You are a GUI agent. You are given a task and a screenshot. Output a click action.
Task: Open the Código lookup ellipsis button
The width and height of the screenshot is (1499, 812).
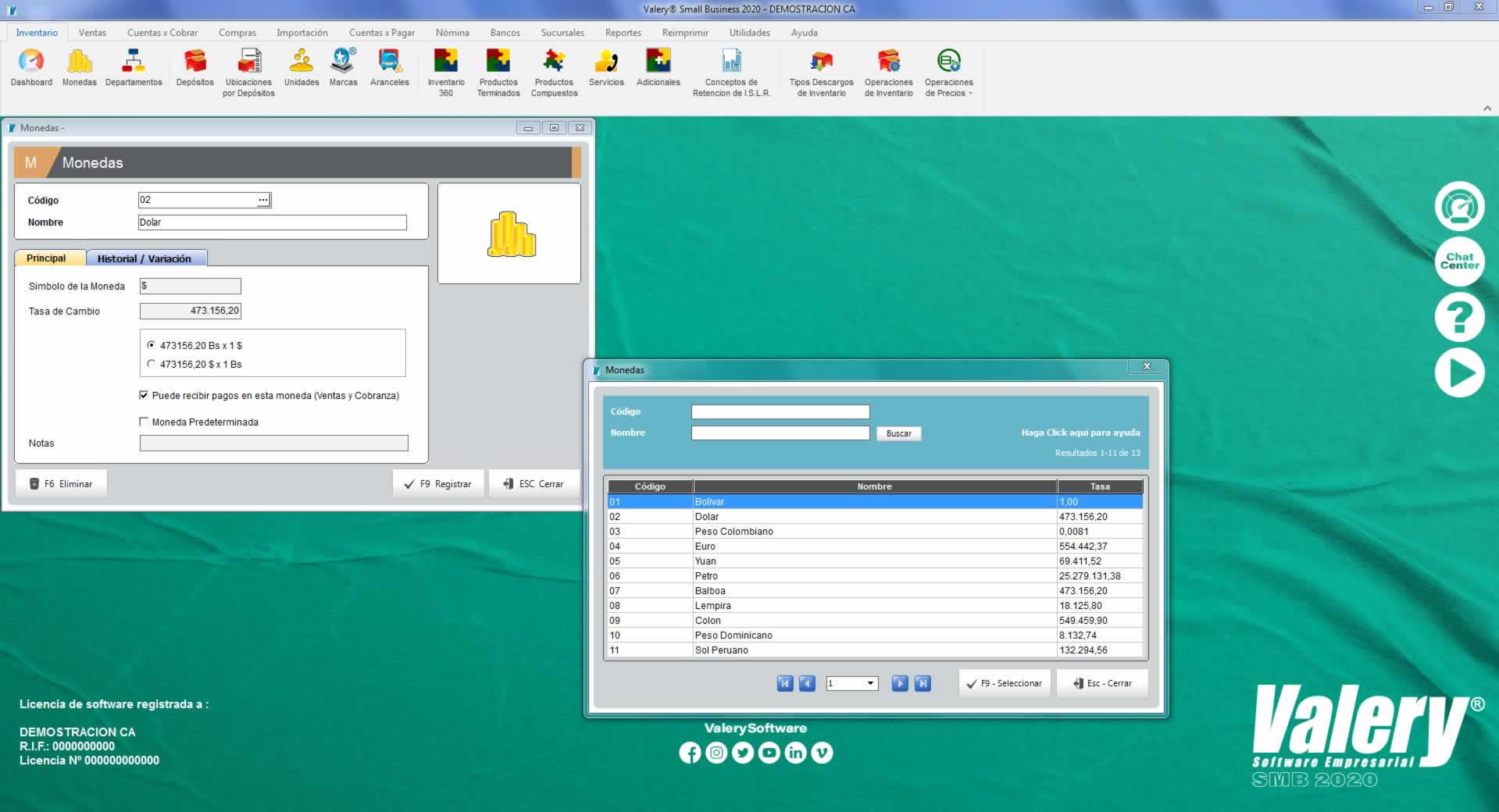click(263, 200)
